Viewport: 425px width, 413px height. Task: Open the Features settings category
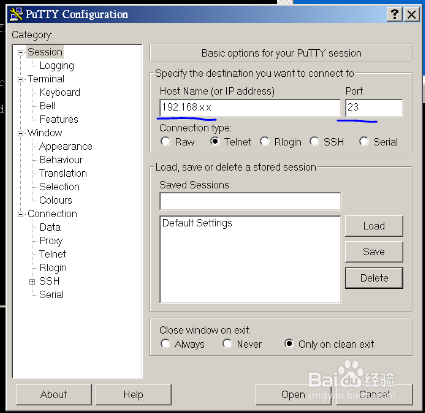[59, 119]
